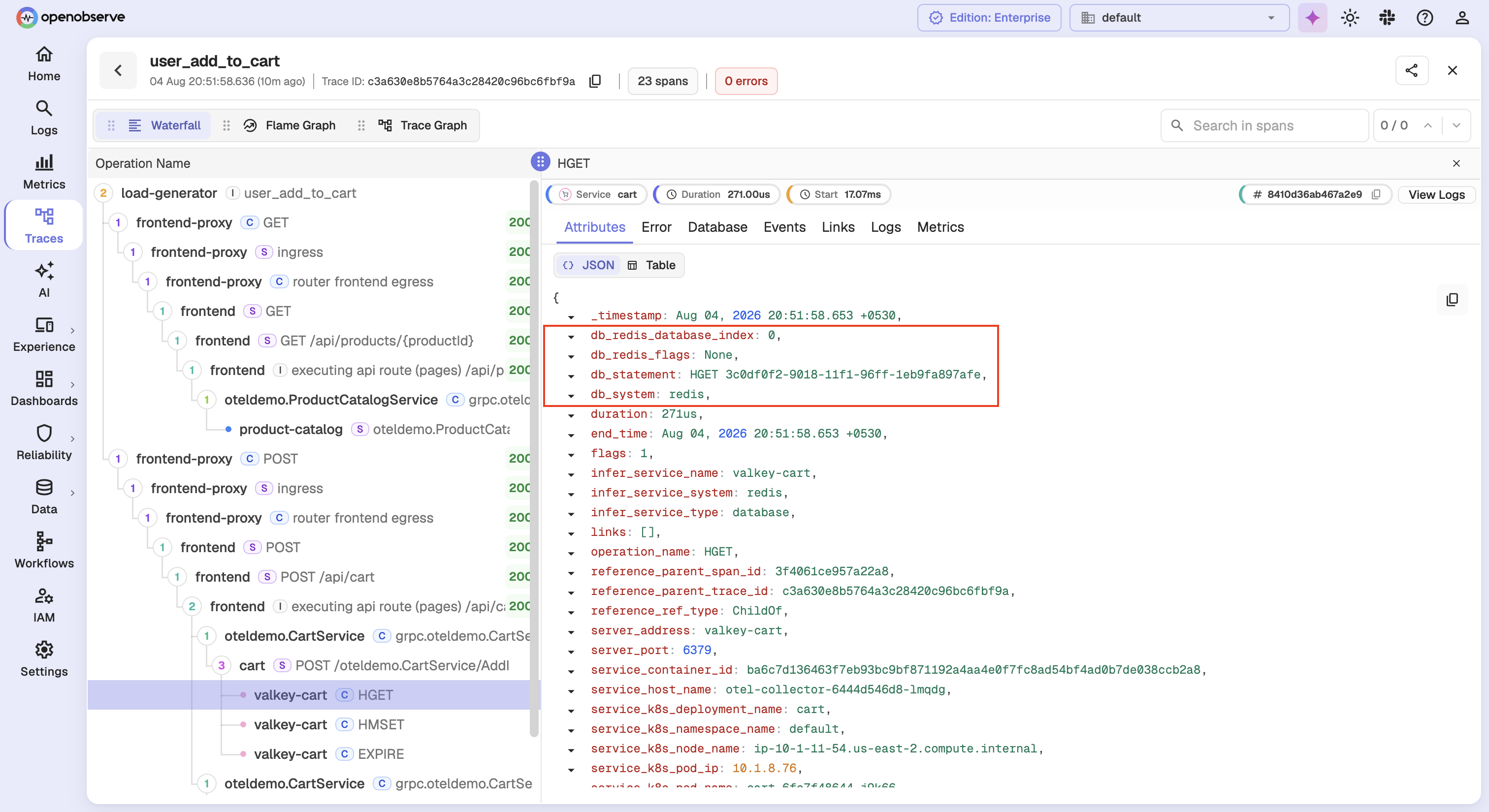Click the Duration 271.00us chip
This screenshot has width=1489, height=812.
(x=717, y=194)
